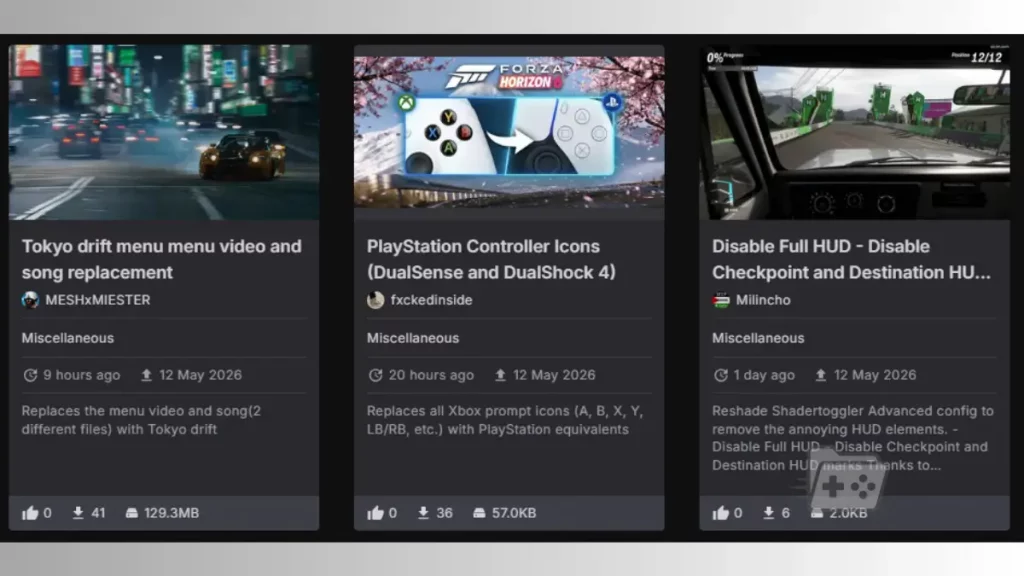Click download icon next to 36

pyautogui.click(x=423, y=513)
